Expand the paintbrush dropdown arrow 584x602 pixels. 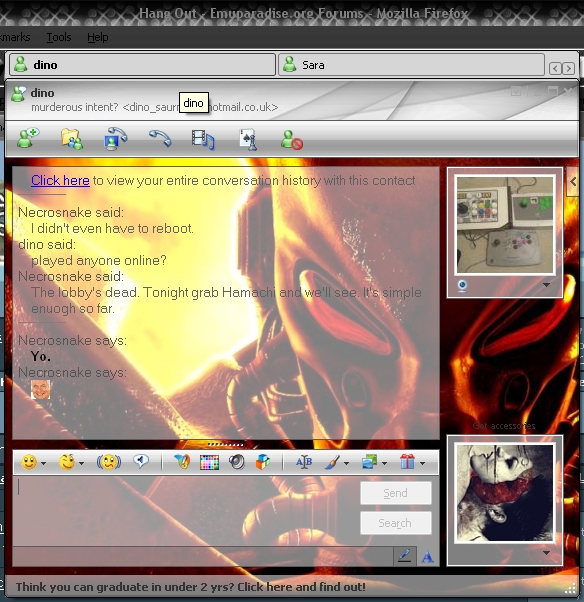click(346, 463)
